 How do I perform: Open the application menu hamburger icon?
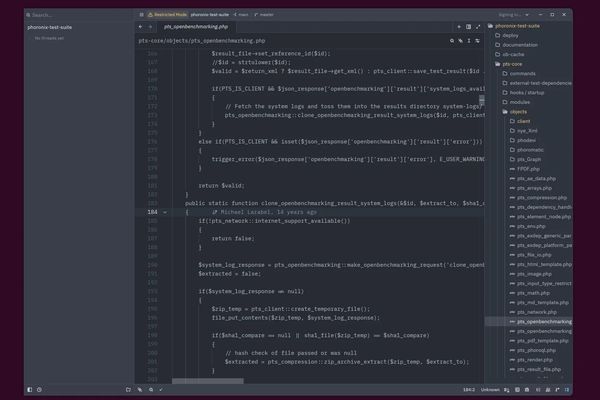[142, 15]
